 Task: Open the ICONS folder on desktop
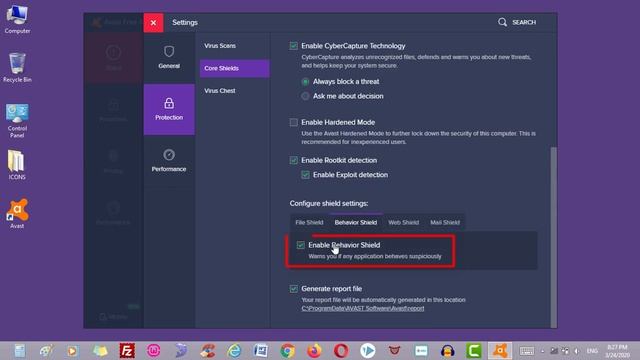[17, 165]
